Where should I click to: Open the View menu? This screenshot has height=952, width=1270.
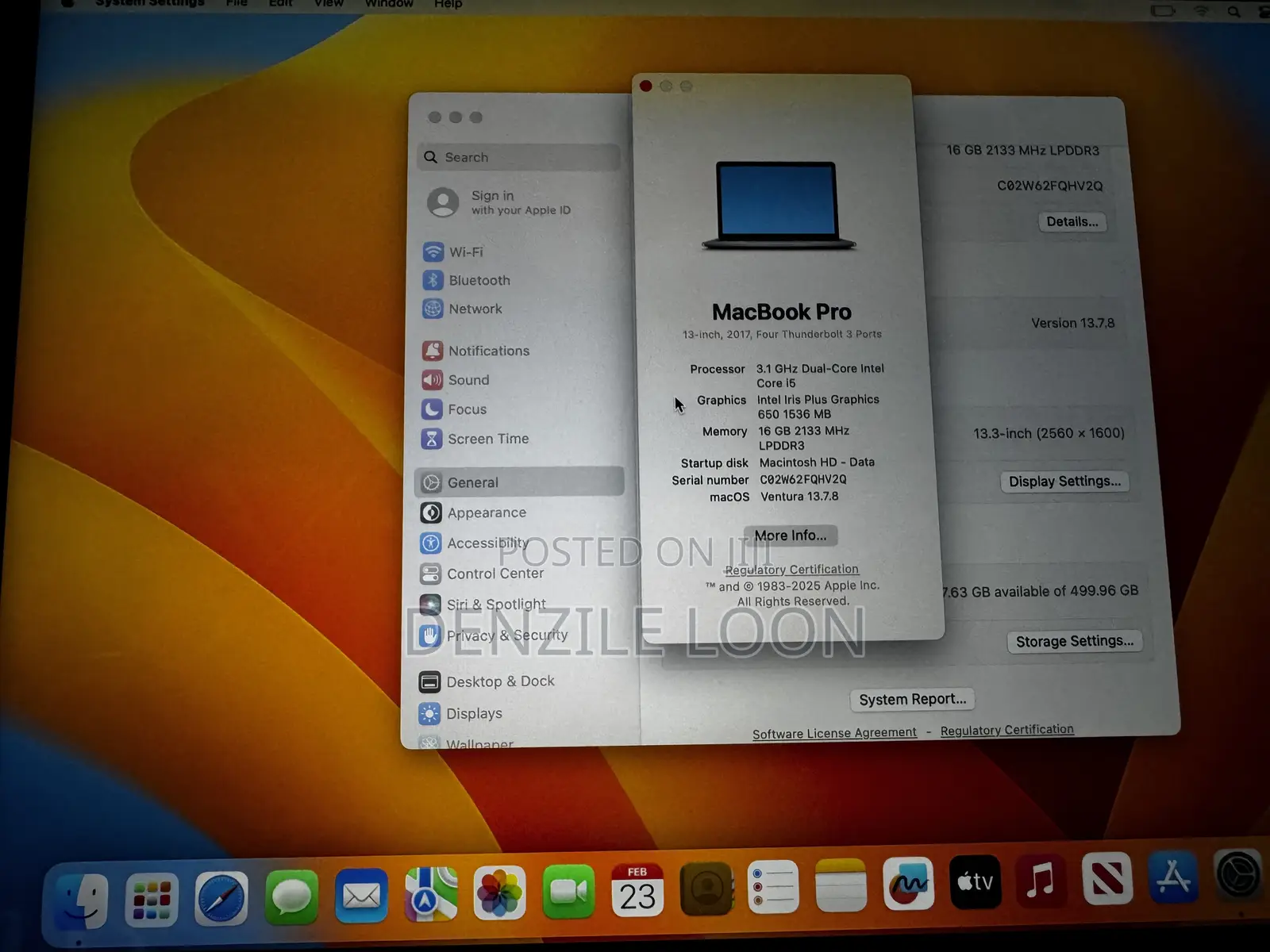point(329,3)
